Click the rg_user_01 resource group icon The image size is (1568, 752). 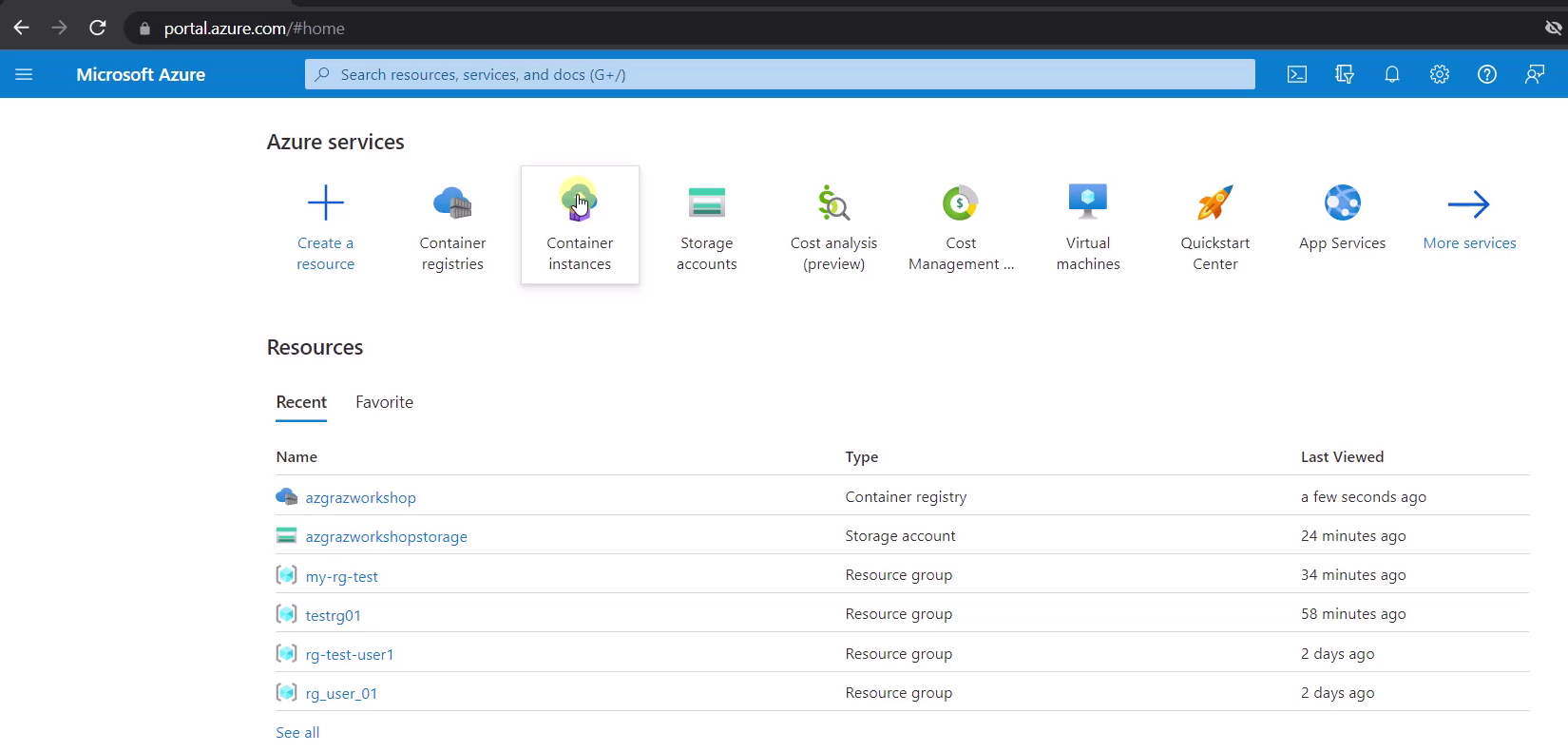click(x=286, y=692)
